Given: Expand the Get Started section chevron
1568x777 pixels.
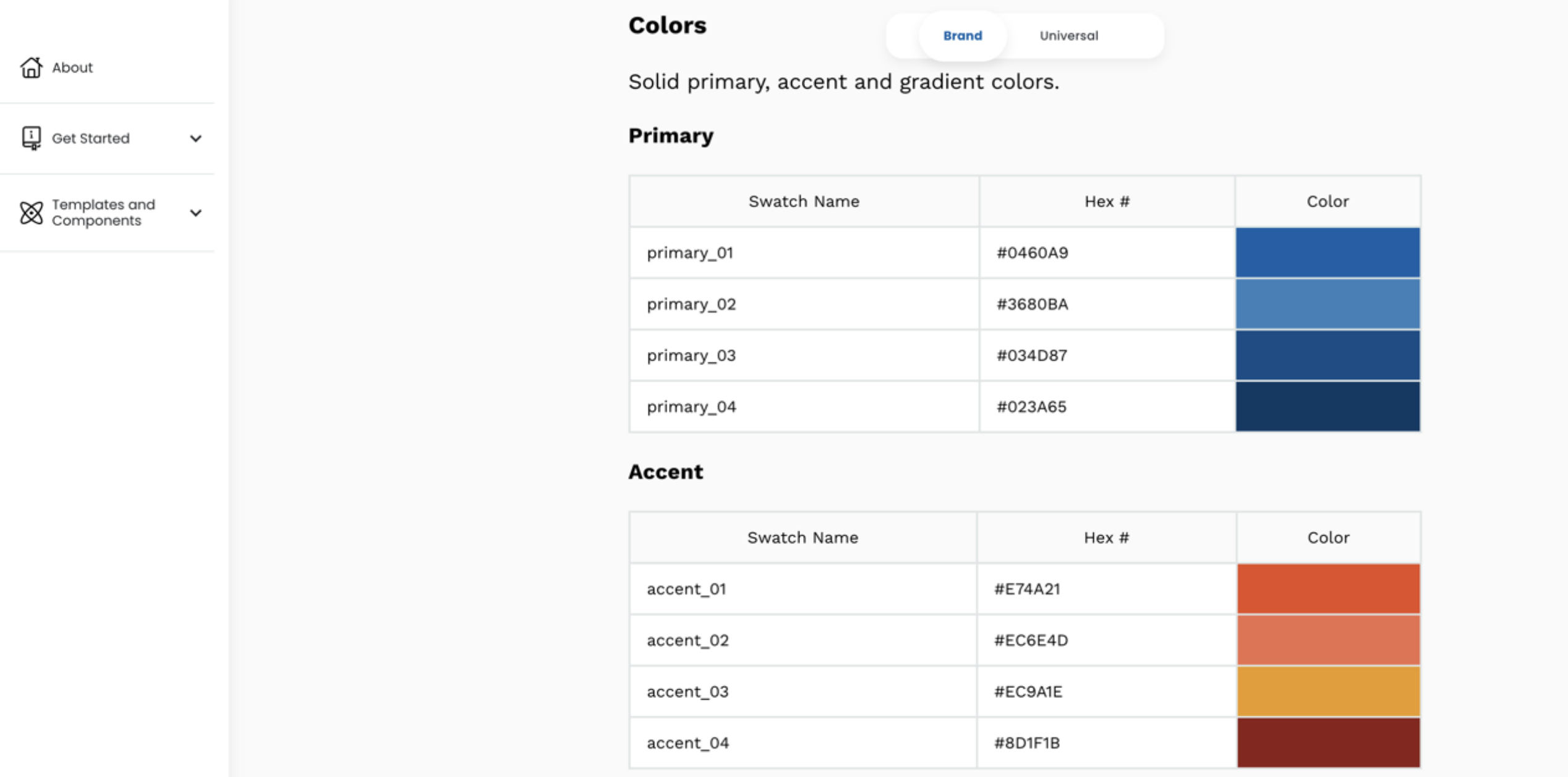Looking at the screenshot, I should (x=195, y=138).
